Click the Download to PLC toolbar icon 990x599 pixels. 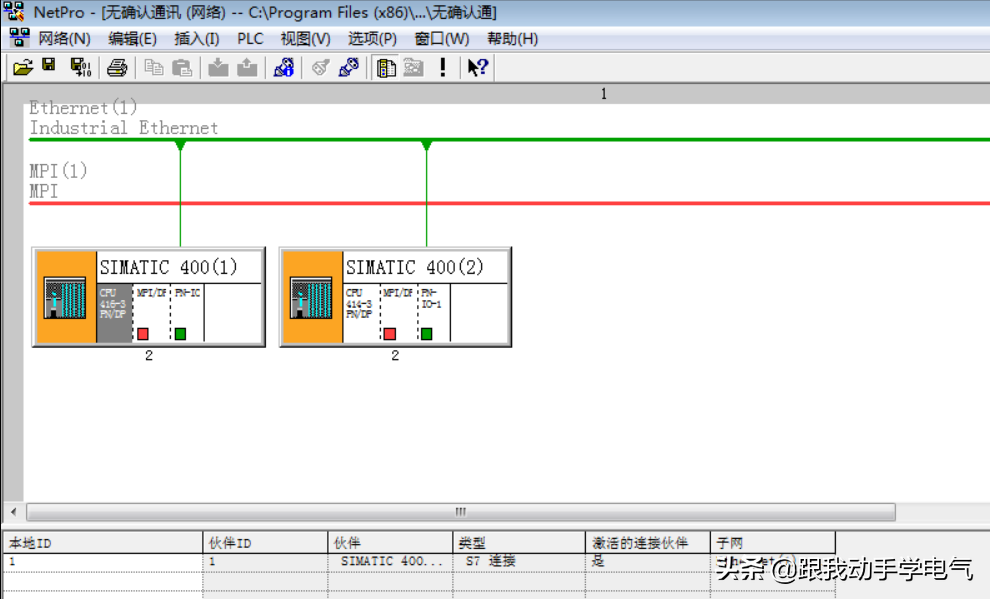click(x=218, y=67)
